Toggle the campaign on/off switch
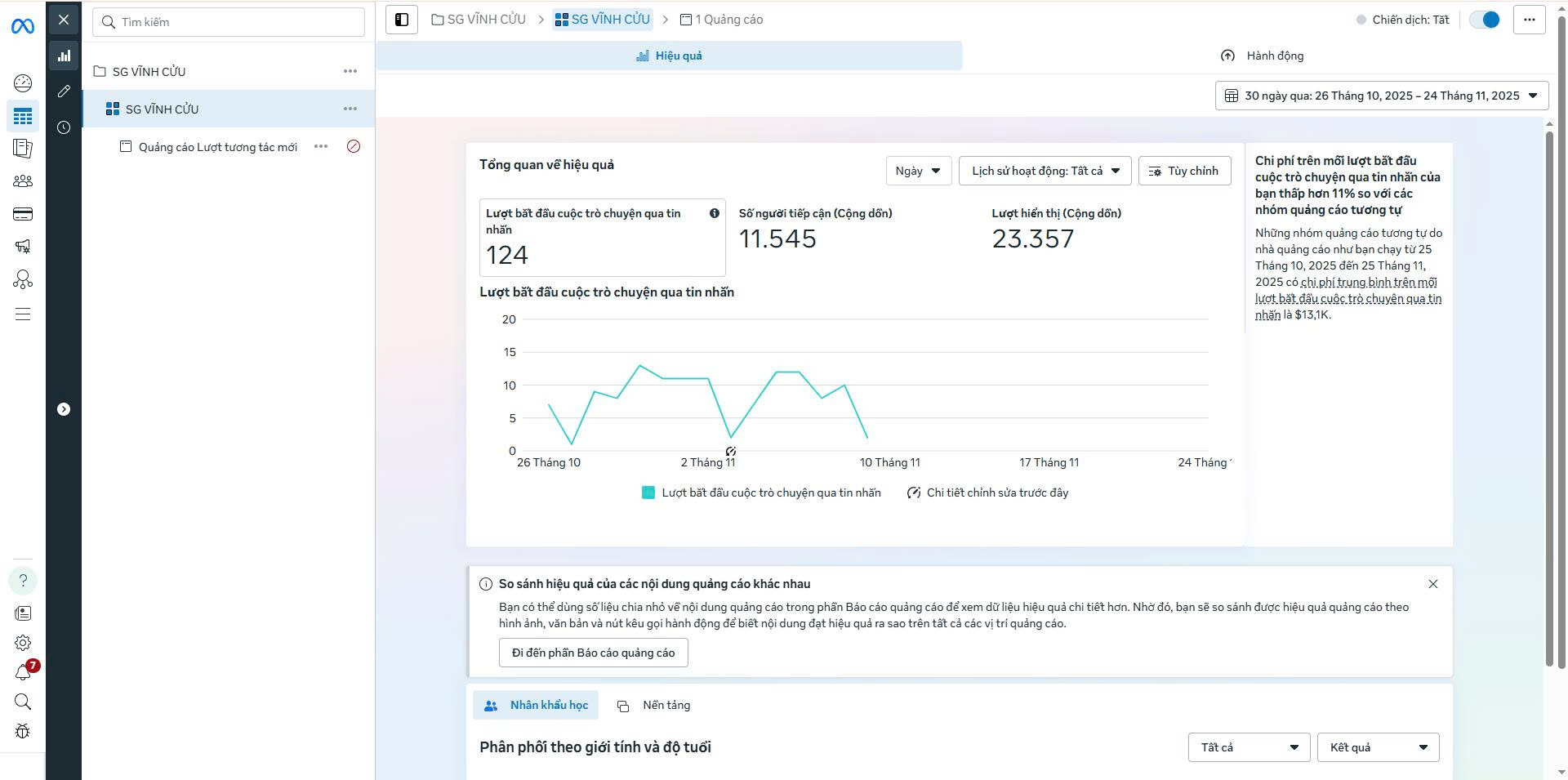Image resolution: width=1568 pixels, height=780 pixels. coord(1484,20)
